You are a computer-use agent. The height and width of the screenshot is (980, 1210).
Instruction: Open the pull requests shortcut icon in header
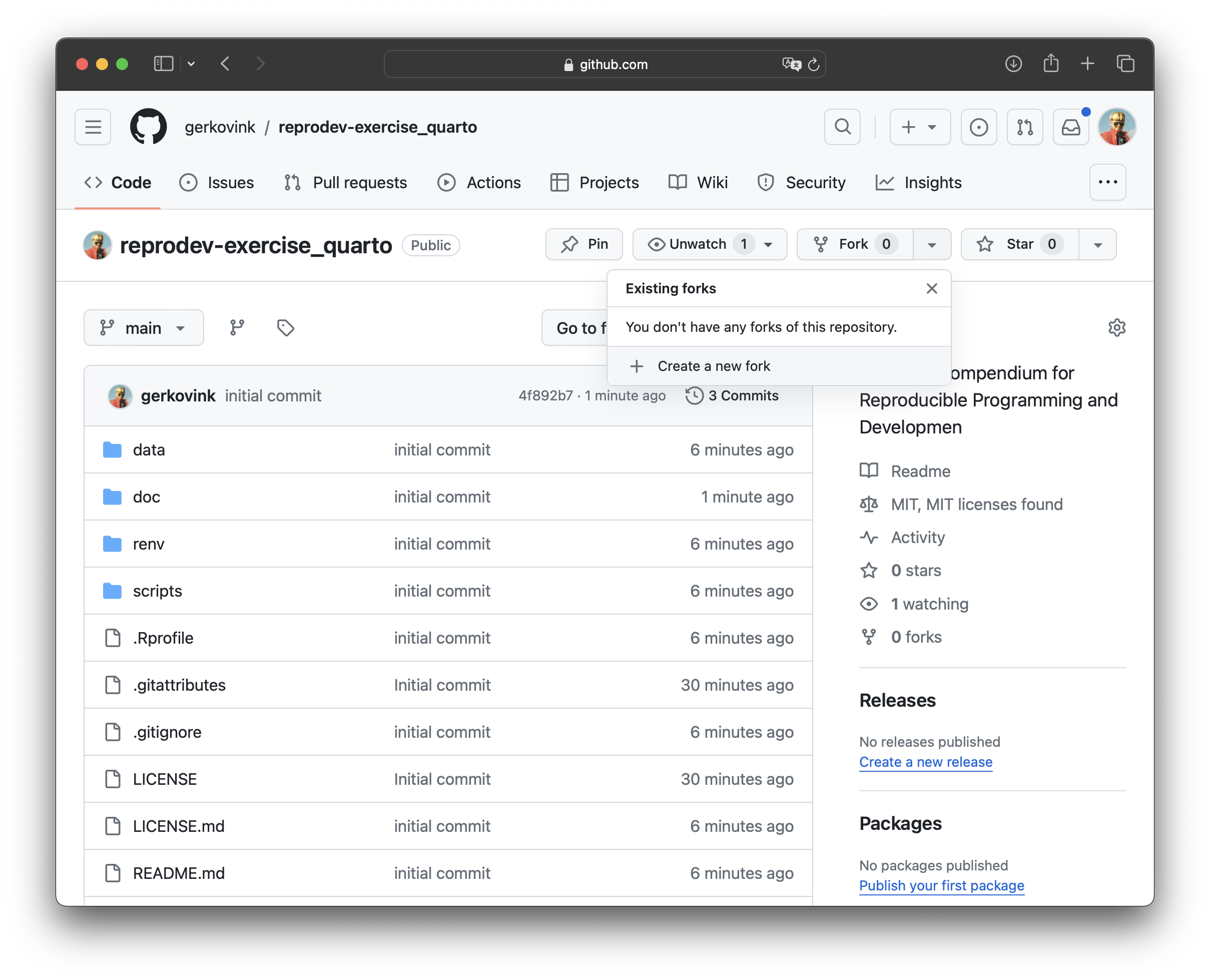point(1025,127)
